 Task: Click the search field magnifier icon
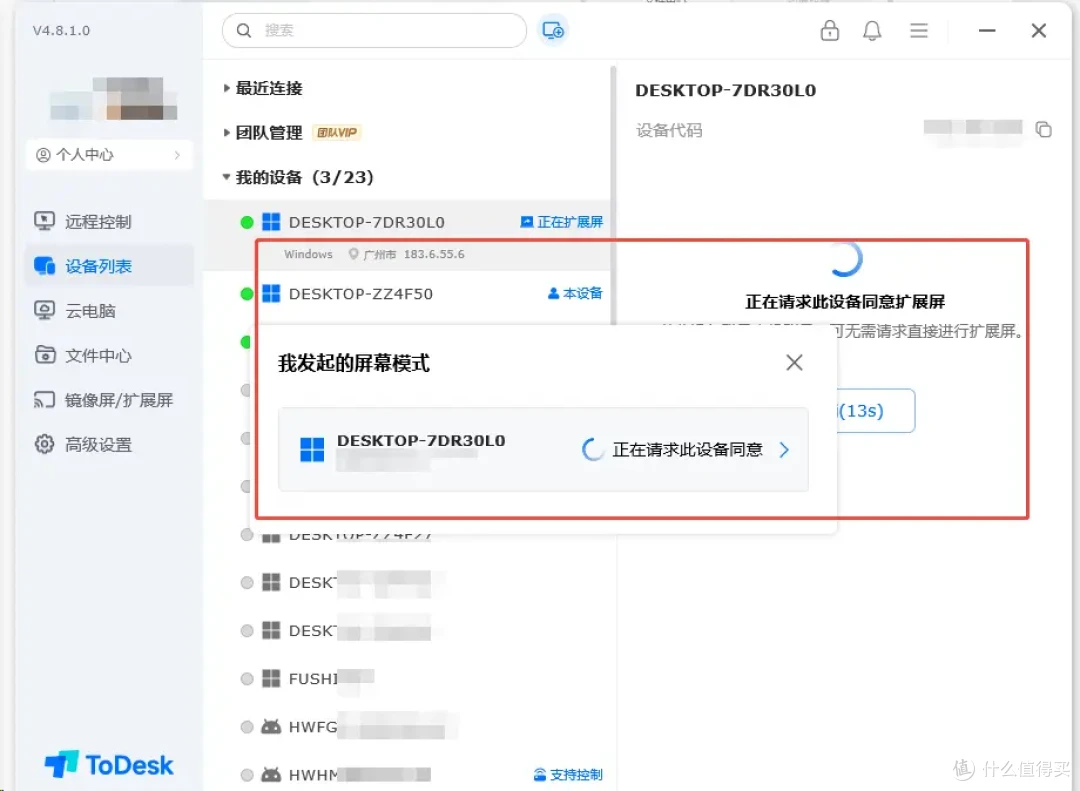(244, 30)
